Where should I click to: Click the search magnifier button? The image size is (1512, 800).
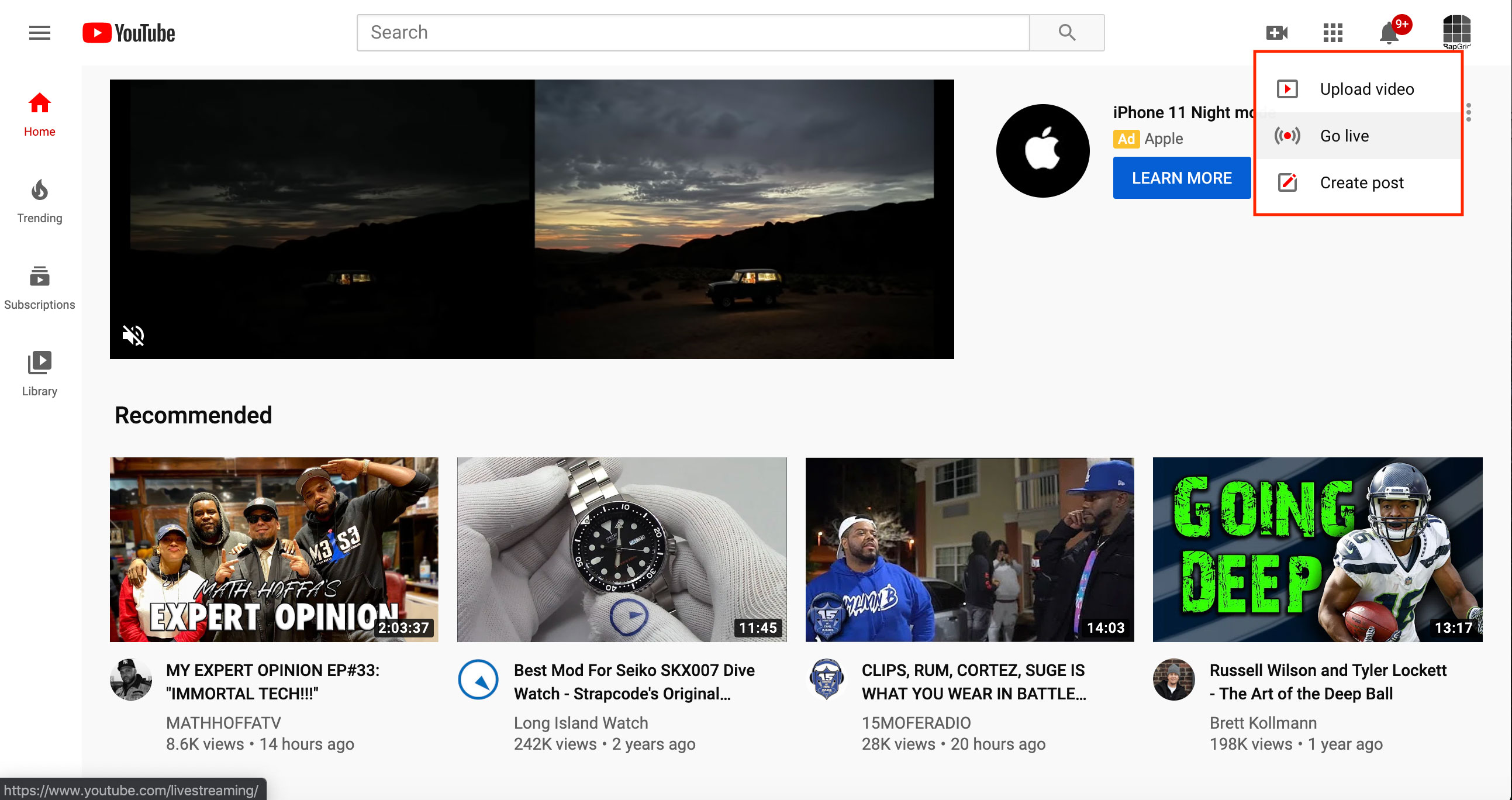click(x=1066, y=33)
